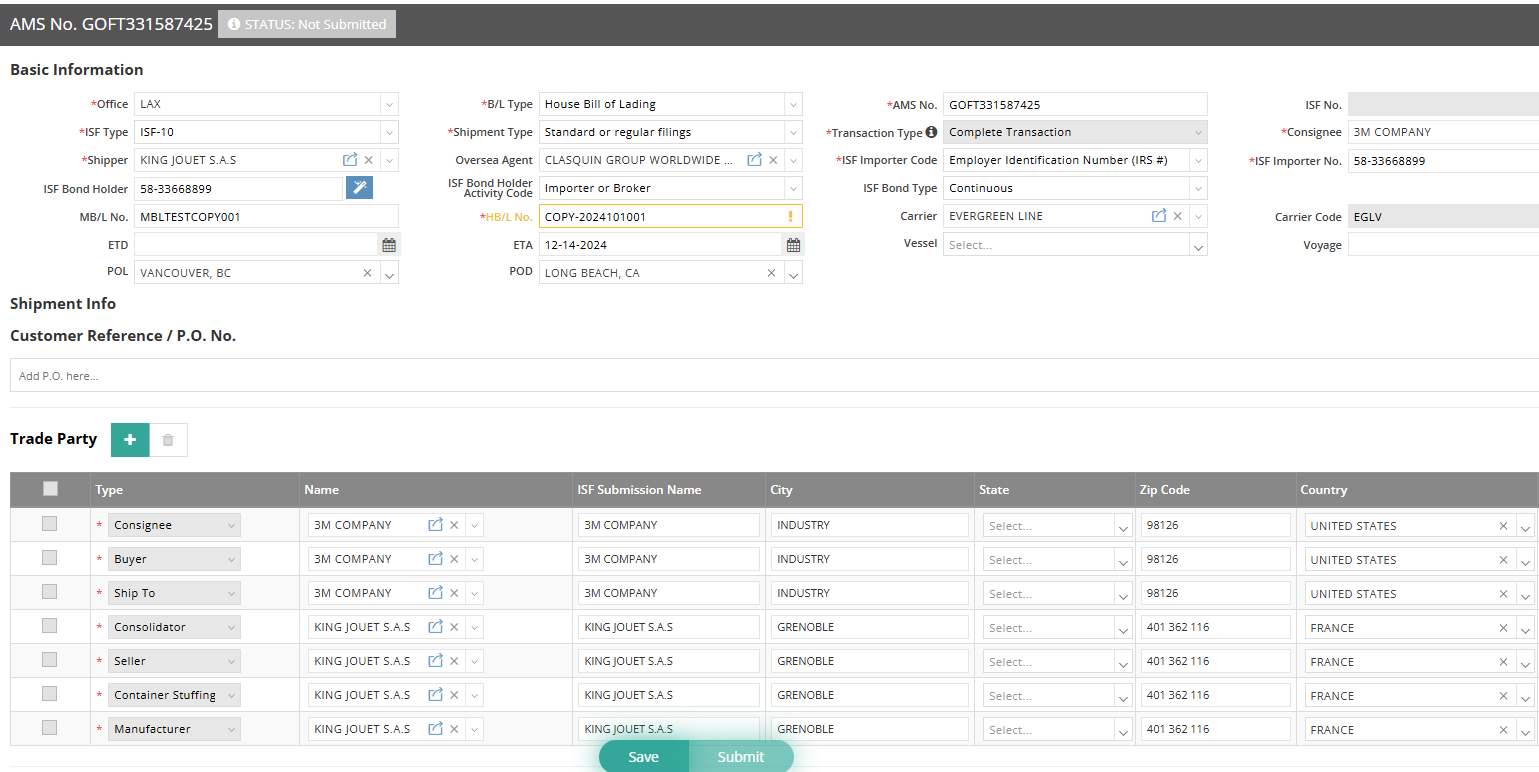Clear the Carrier field with X icon
The image size is (1539, 772).
pos(1178,216)
